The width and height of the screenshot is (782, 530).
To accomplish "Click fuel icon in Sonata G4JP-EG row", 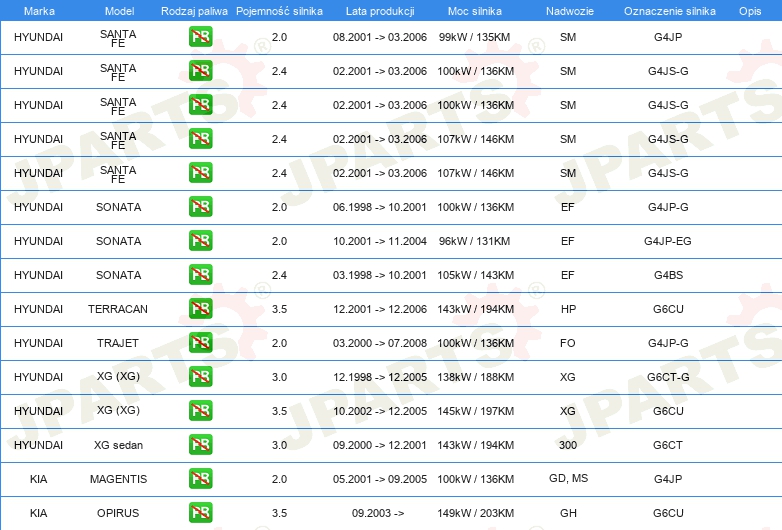I will point(200,240).
